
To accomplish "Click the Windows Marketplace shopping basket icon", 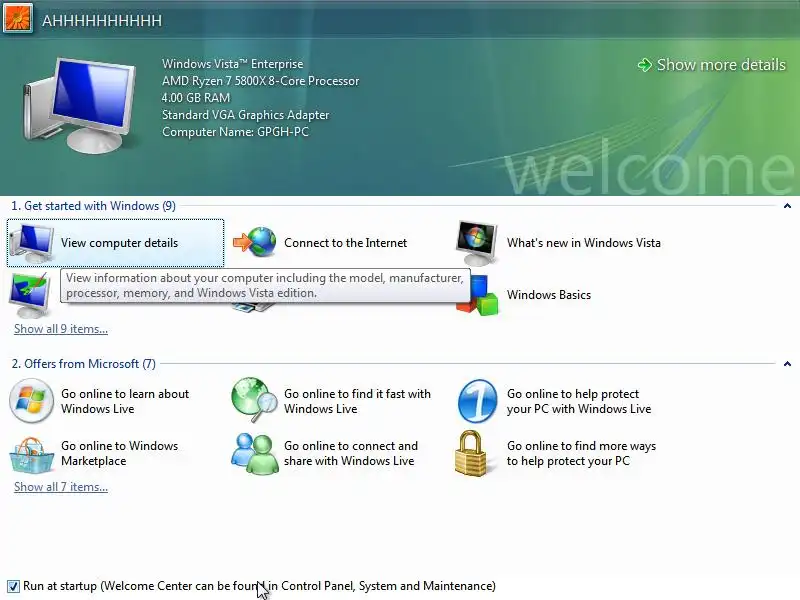I will 31,455.
